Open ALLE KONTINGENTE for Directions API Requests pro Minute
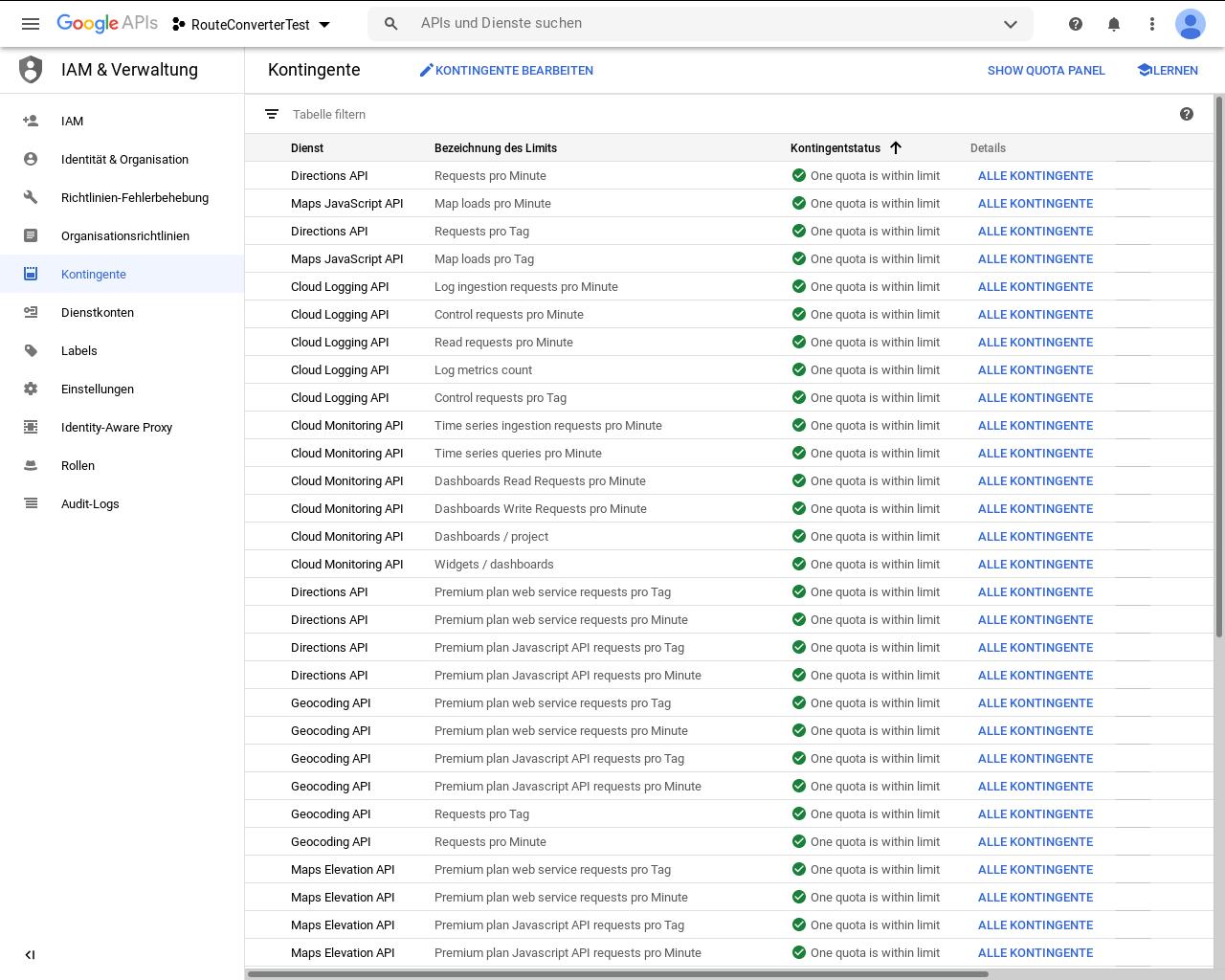This screenshot has height=980, width=1225. 1036,176
